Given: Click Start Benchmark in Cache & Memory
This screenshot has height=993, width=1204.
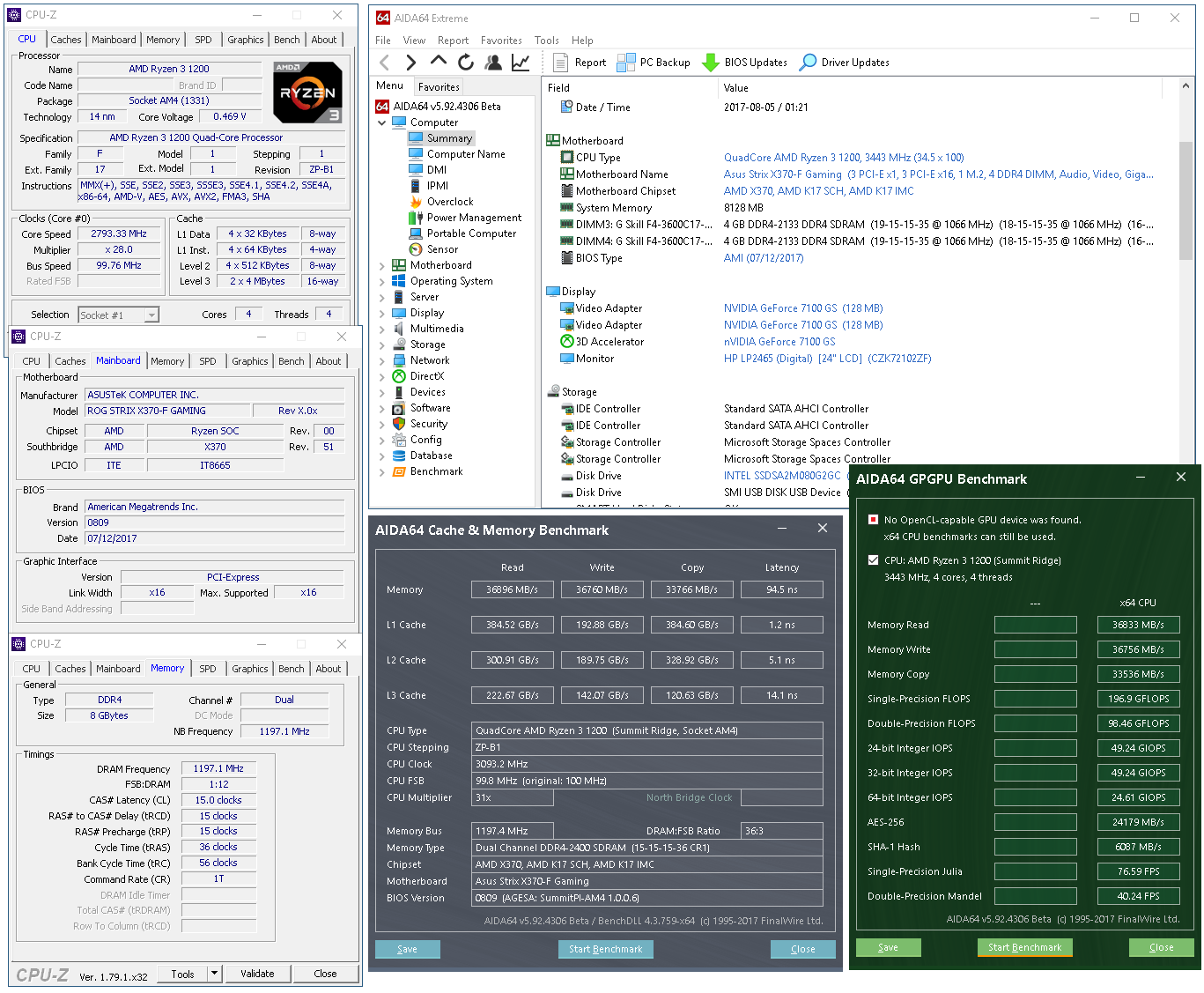Looking at the screenshot, I should (605, 949).
